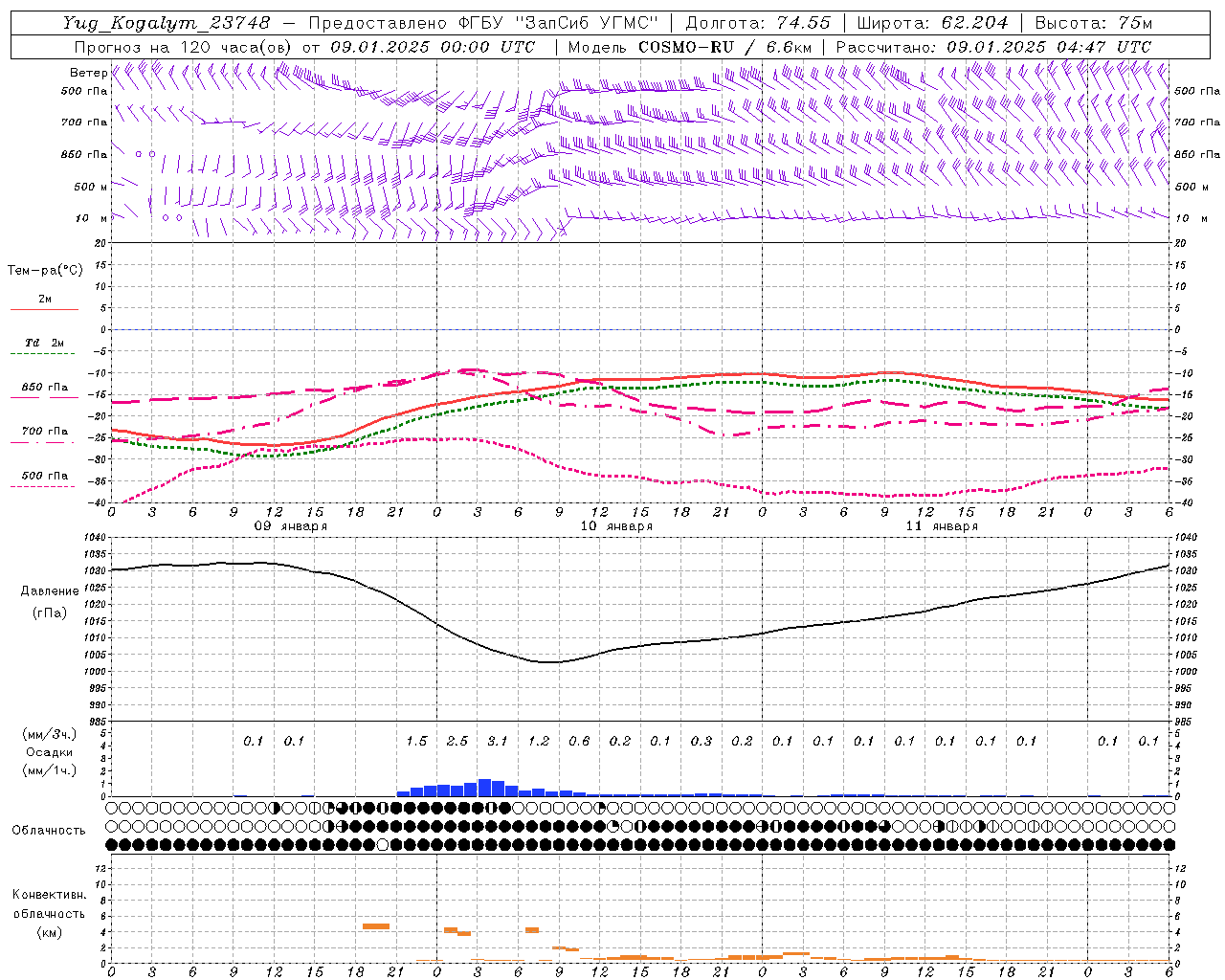The image size is (1225, 980).
Task: Click the (мм/3ч.) precipitation unit label
Action: [x=50, y=734]
